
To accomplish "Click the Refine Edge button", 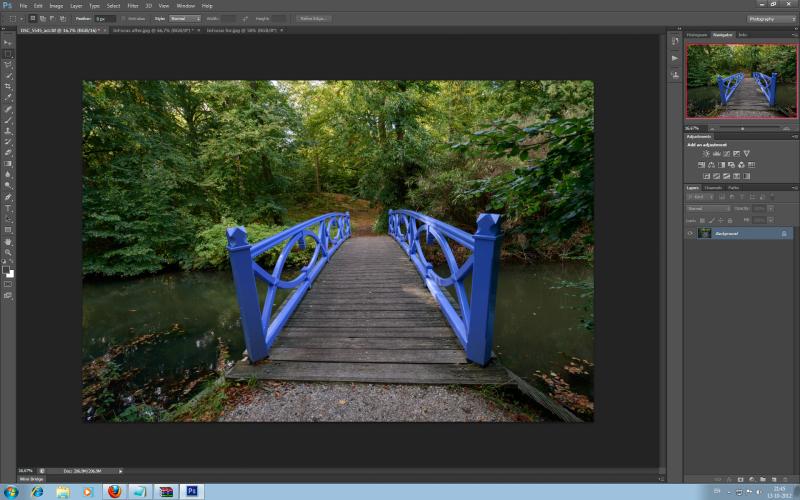I will [313, 19].
